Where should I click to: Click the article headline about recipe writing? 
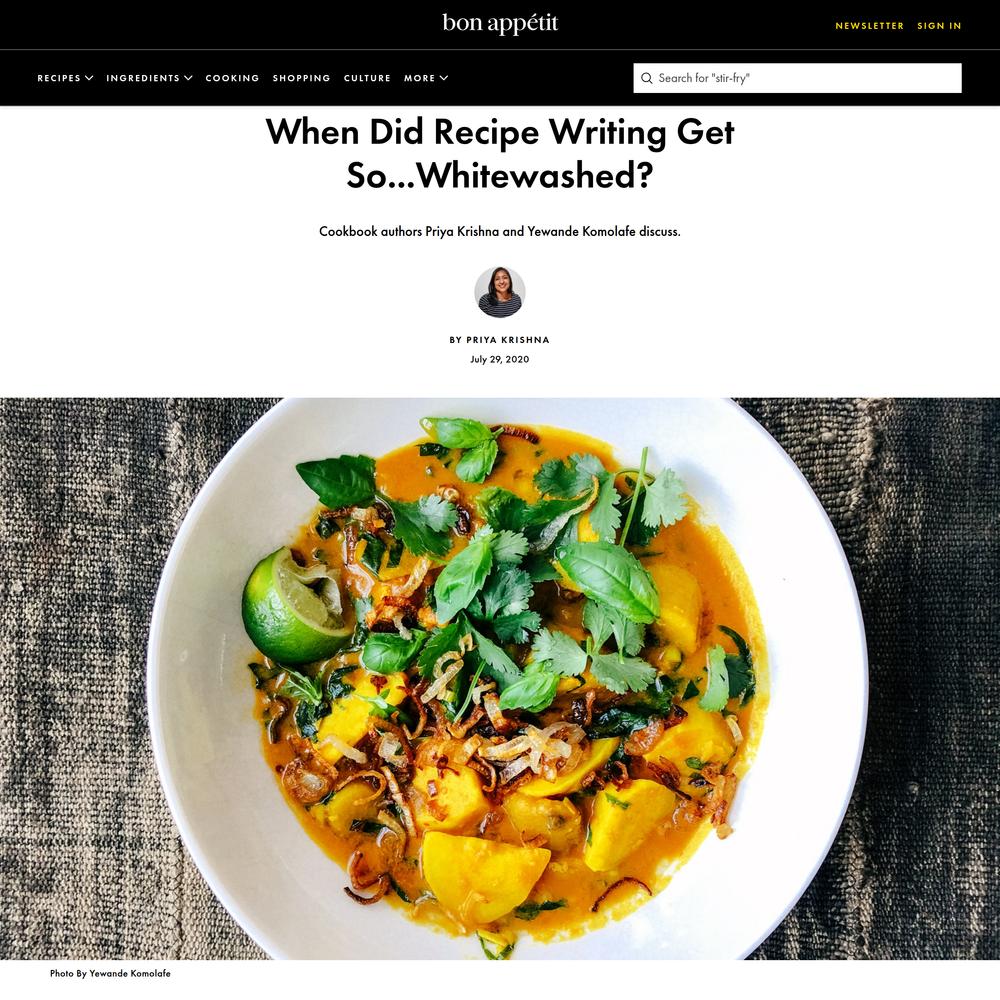coord(500,154)
